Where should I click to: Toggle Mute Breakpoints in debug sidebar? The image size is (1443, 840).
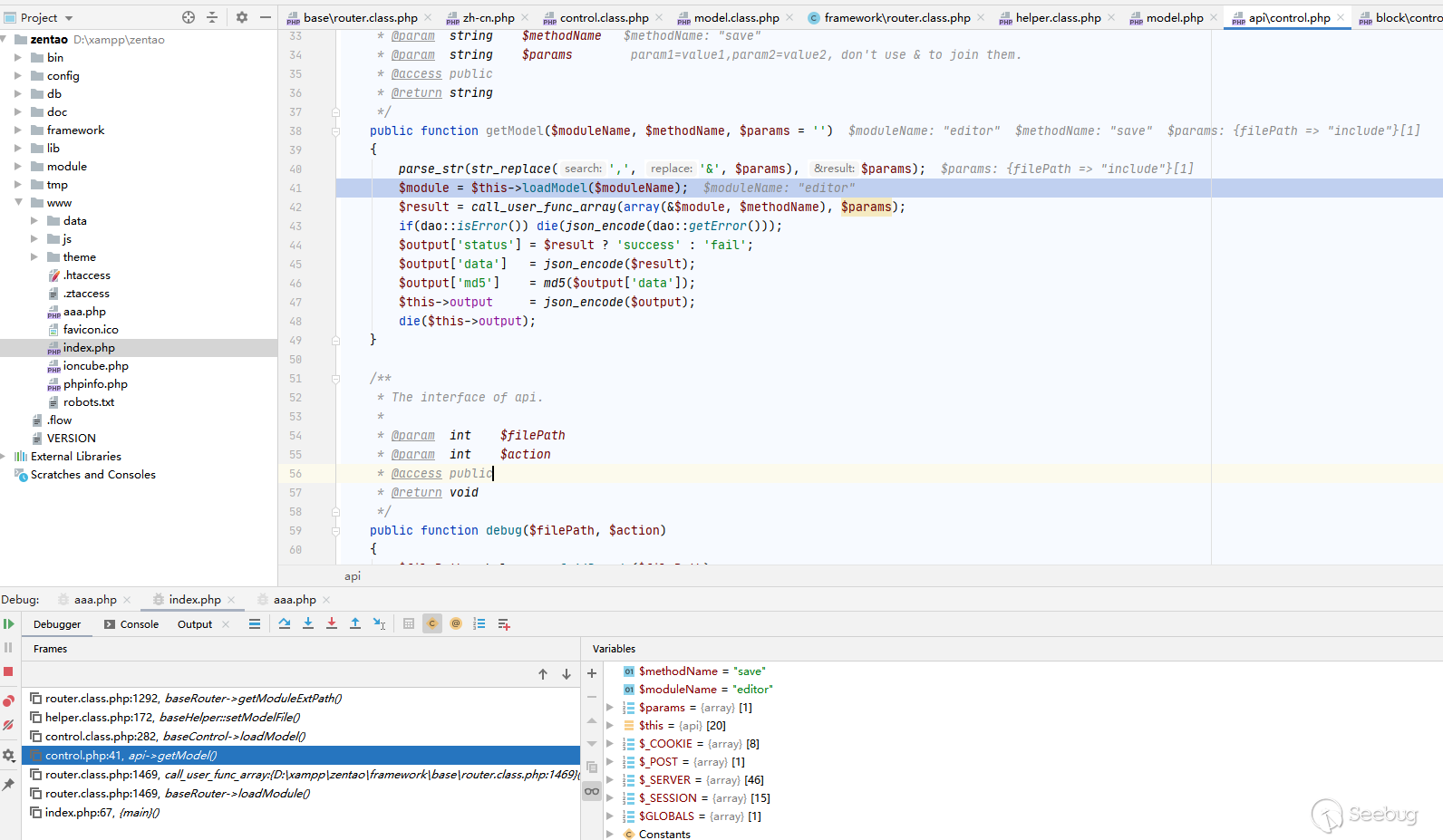pos(8,725)
